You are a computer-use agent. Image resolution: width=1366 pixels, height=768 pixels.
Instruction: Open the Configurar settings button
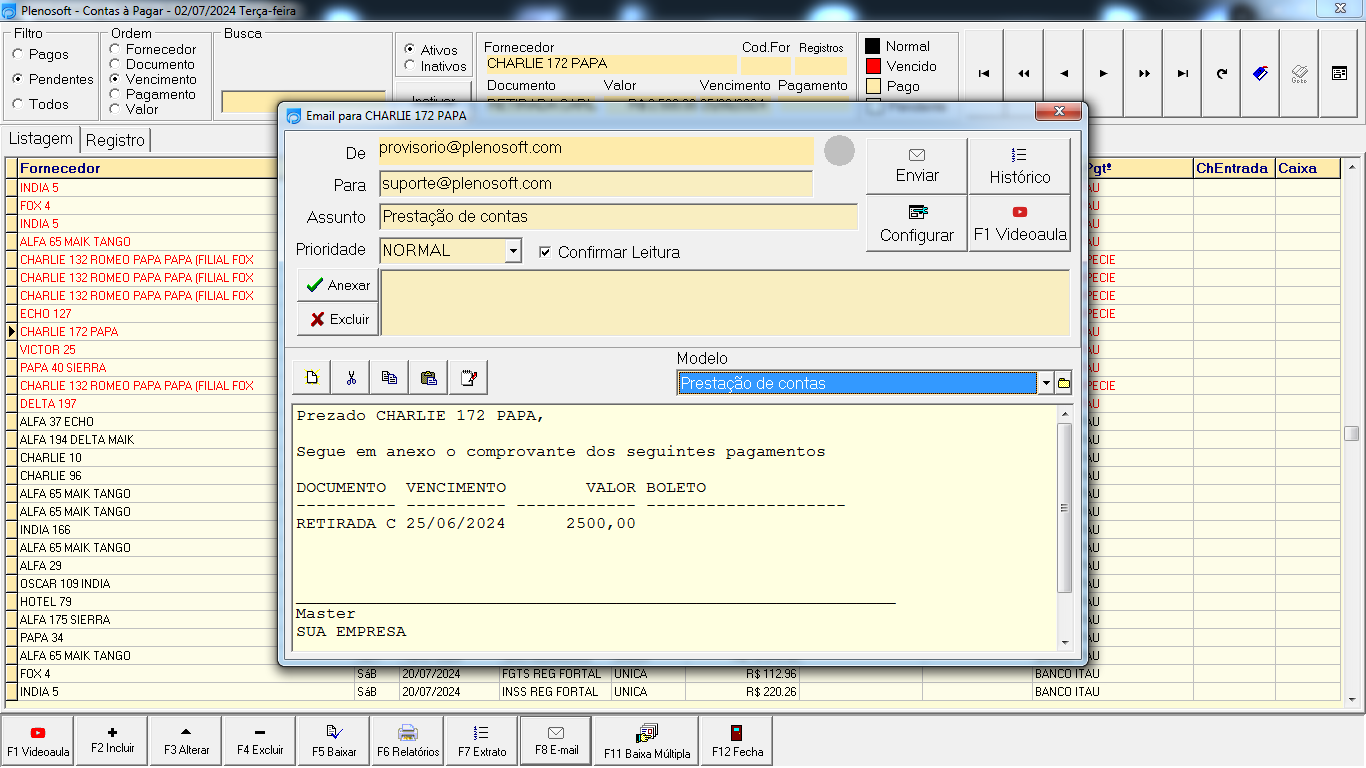point(917,223)
